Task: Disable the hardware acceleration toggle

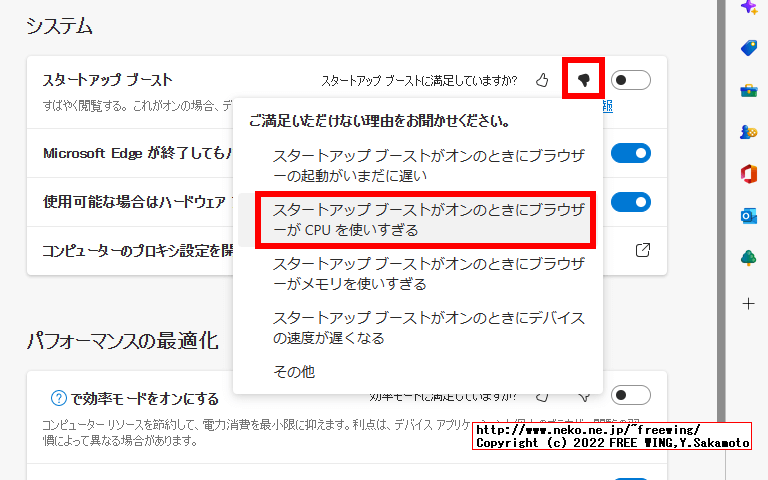Action: 630,202
